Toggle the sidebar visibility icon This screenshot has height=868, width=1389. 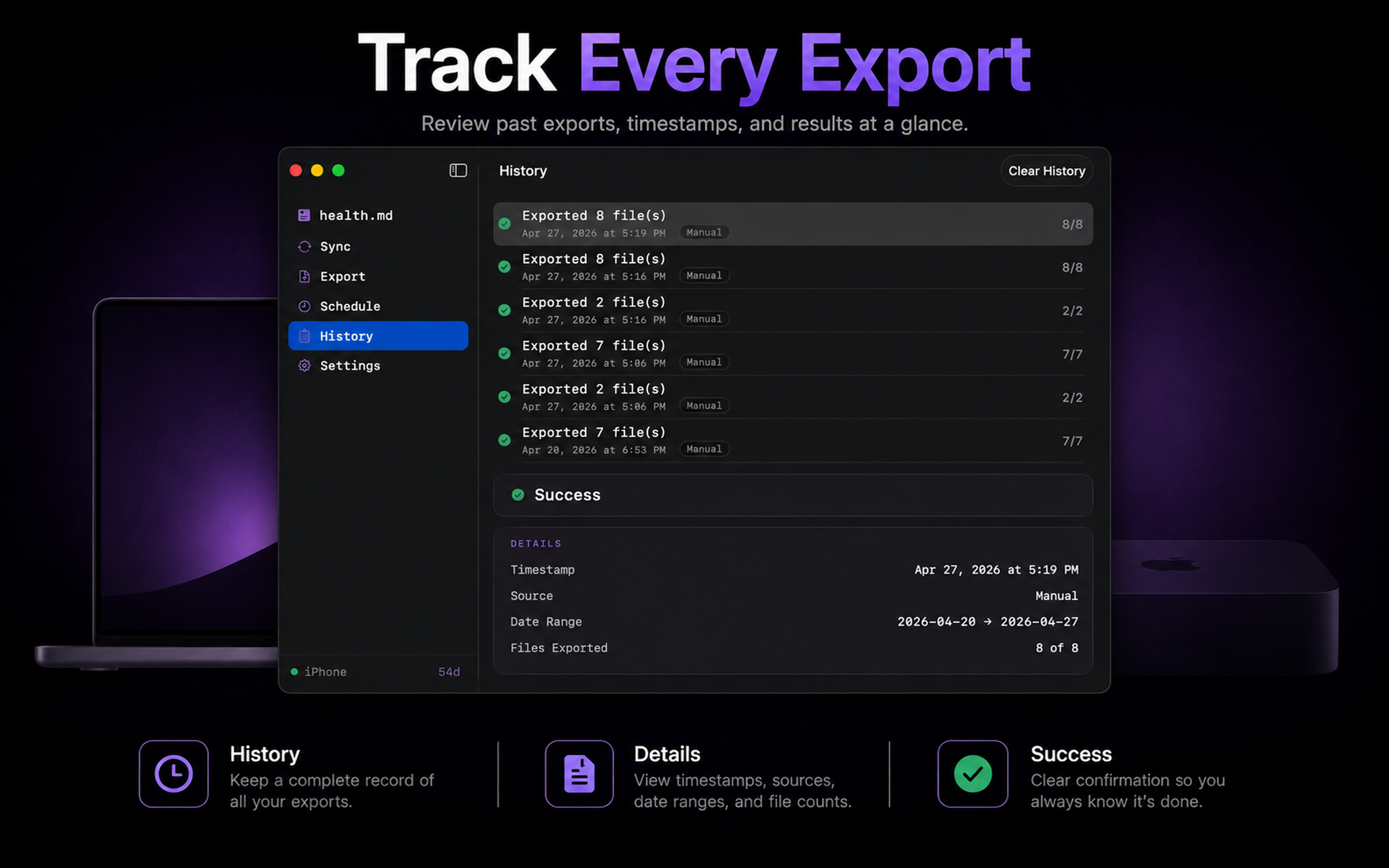[458, 171]
